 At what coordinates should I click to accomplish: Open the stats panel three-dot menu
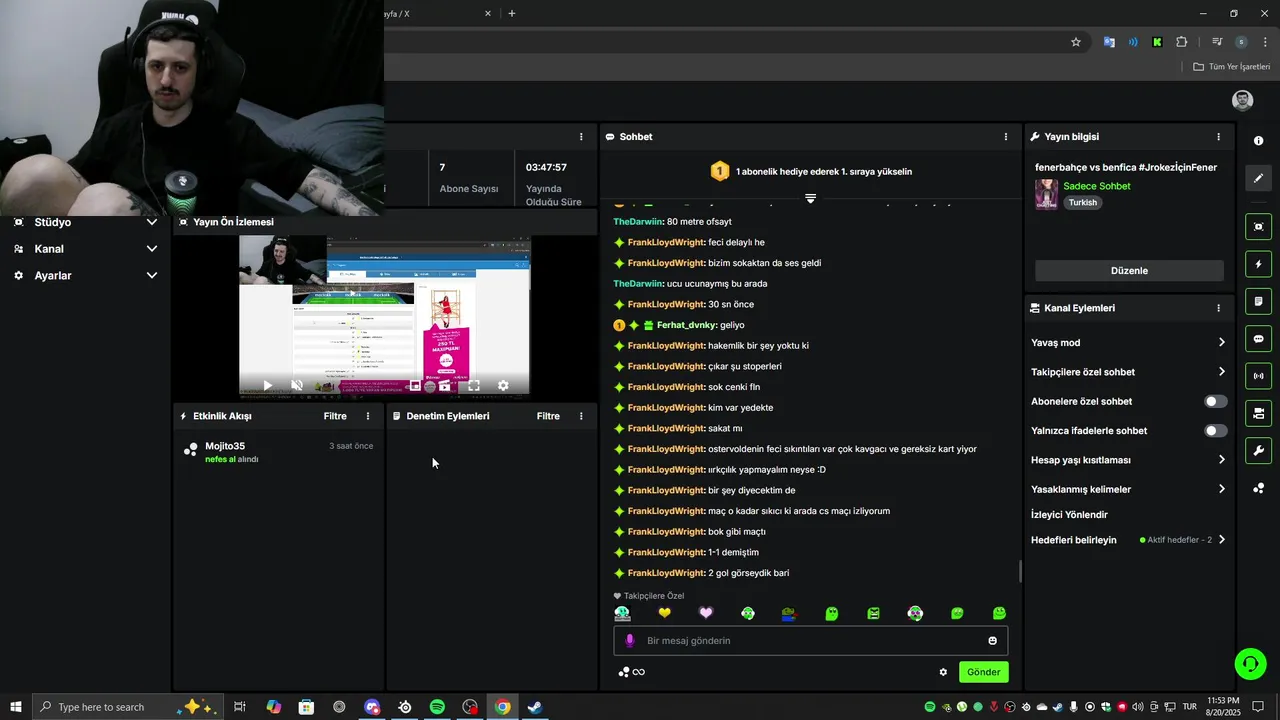click(581, 136)
